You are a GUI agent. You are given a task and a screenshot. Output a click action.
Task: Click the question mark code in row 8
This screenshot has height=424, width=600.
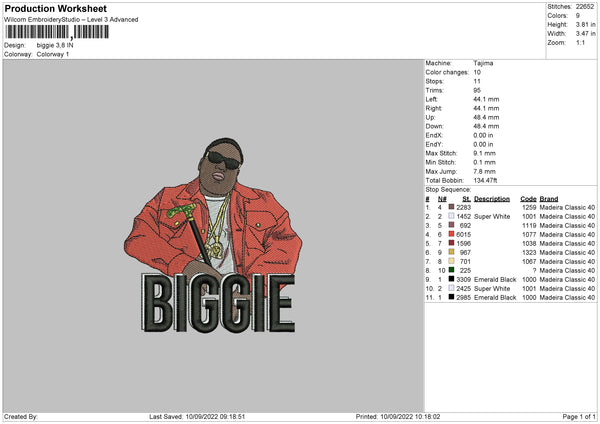pyautogui.click(x=534, y=270)
